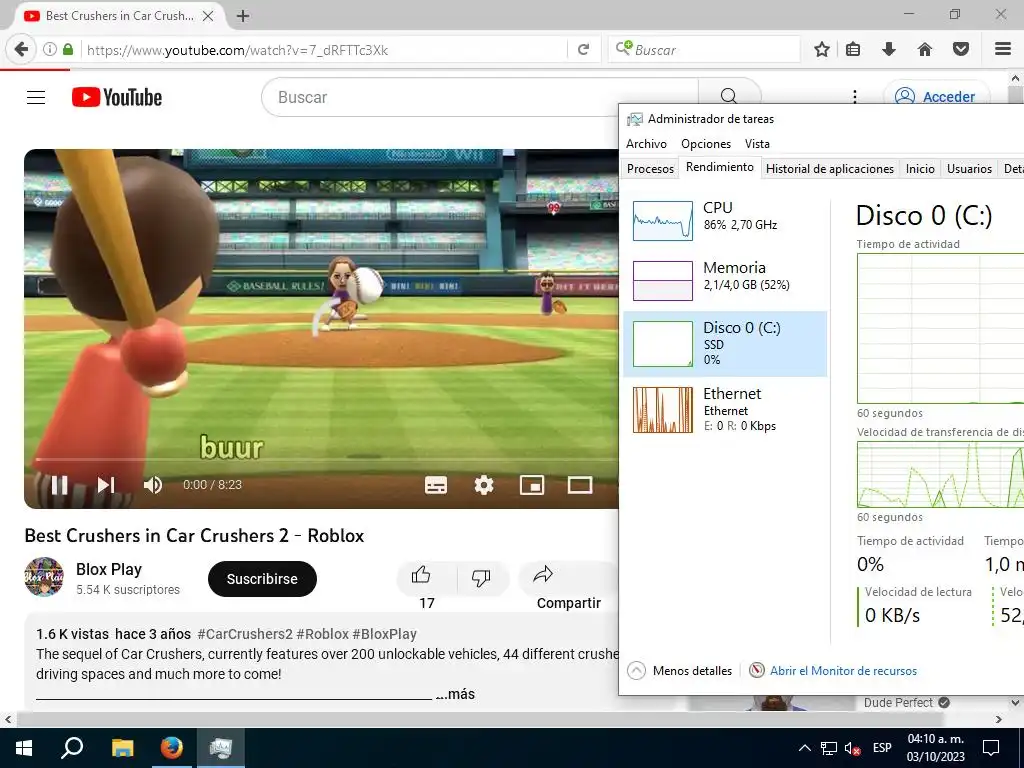
Task: Bookmark this page with the star icon
Action: click(822, 50)
